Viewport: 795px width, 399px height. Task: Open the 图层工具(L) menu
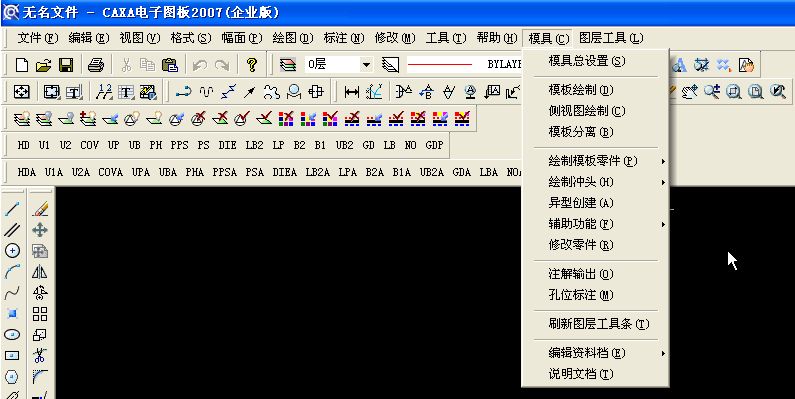[611, 38]
